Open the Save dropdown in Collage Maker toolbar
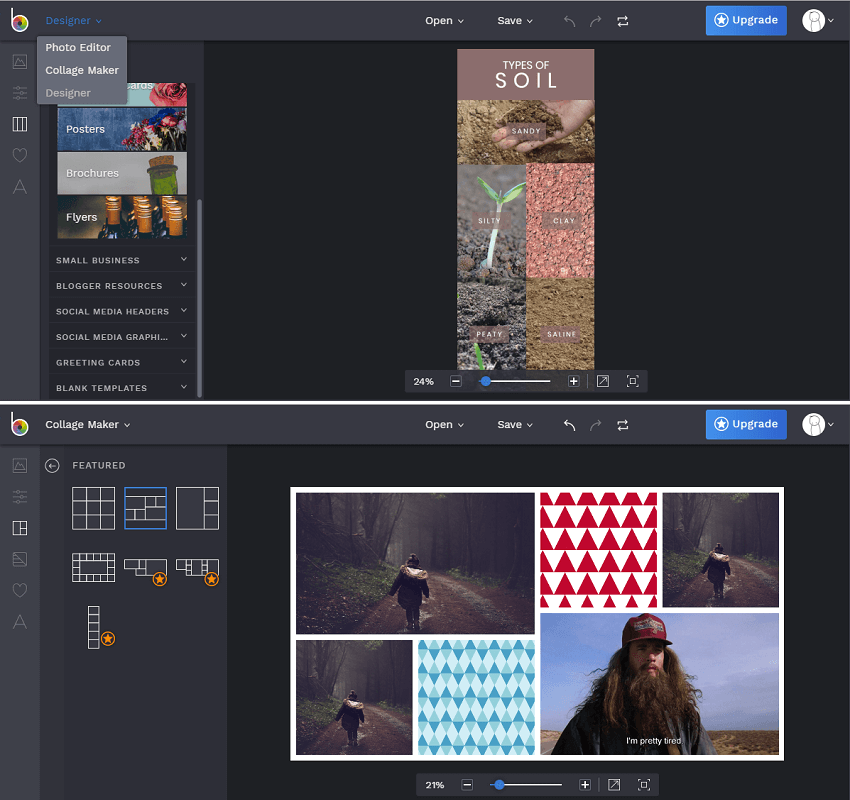The image size is (850, 800). [515, 424]
